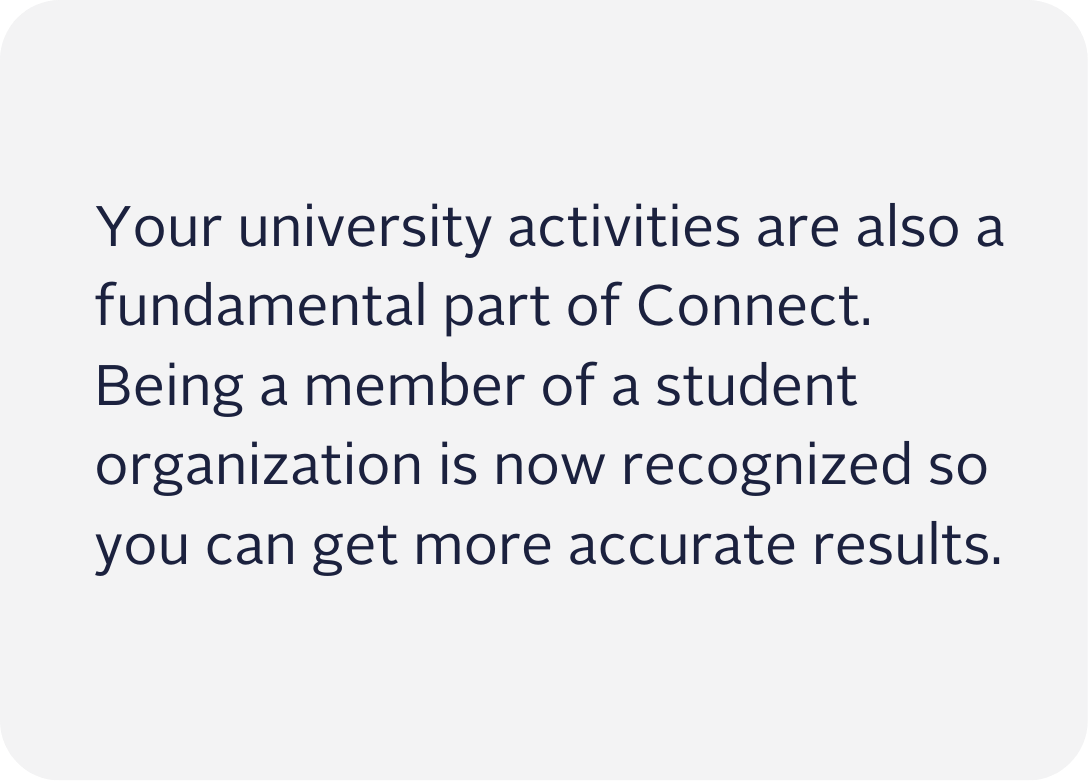Click the word "results." ending the paragraph
This screenshot has height=782, width=1088.
point(907,543)
